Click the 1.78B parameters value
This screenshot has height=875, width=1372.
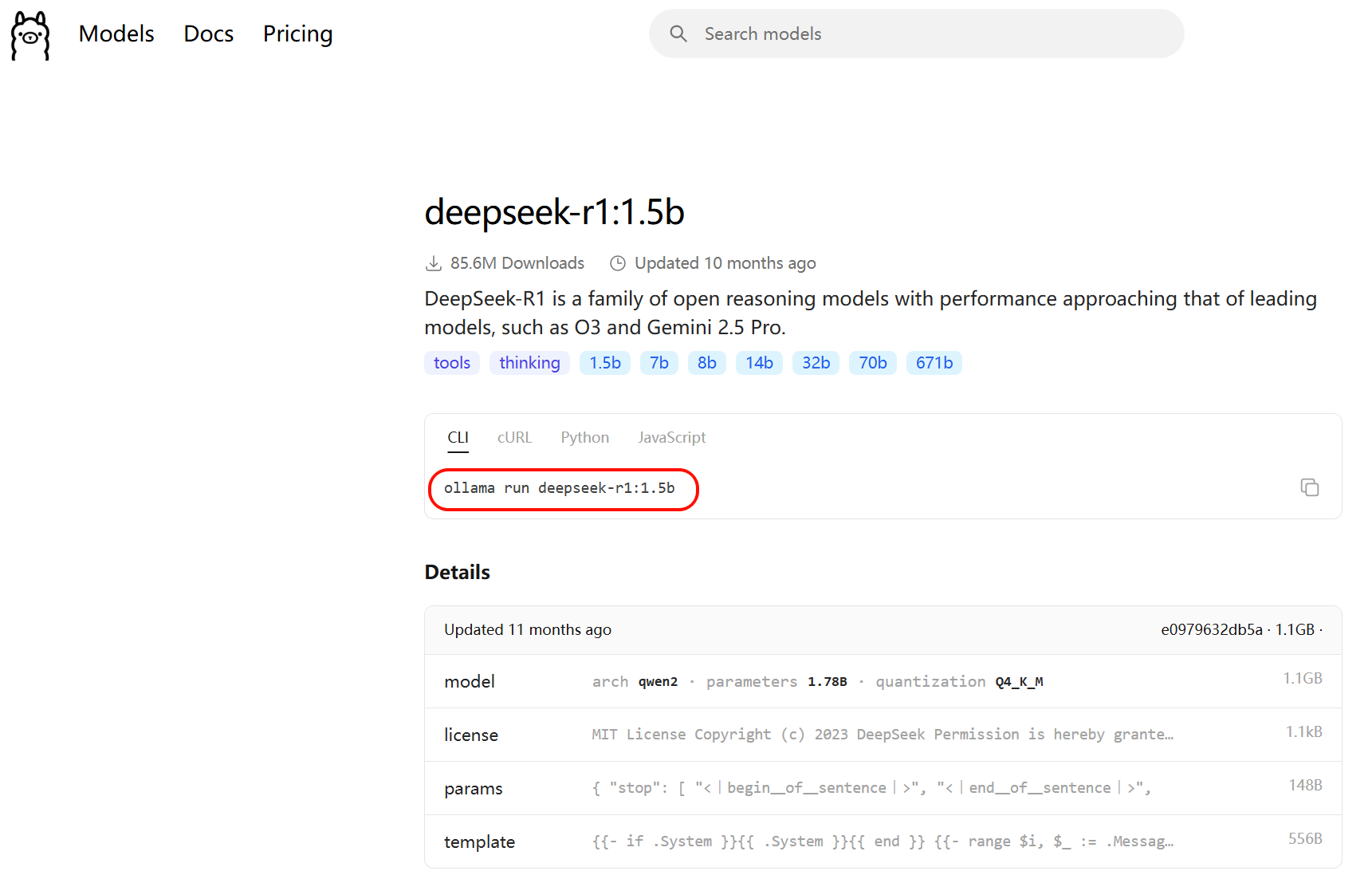pyautogui.click(x=828, y=682)
